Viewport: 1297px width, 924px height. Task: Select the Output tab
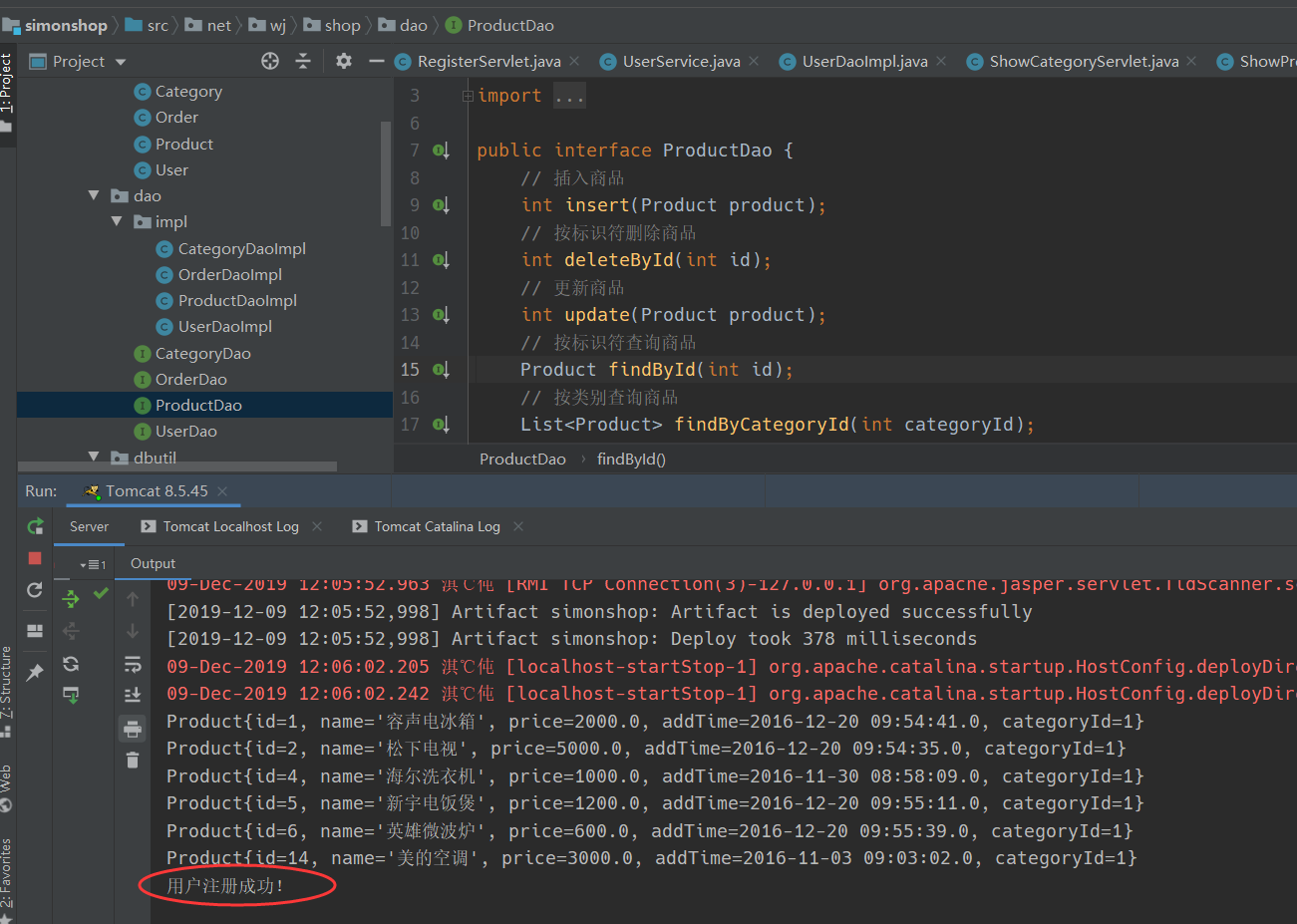click(153, 563)
